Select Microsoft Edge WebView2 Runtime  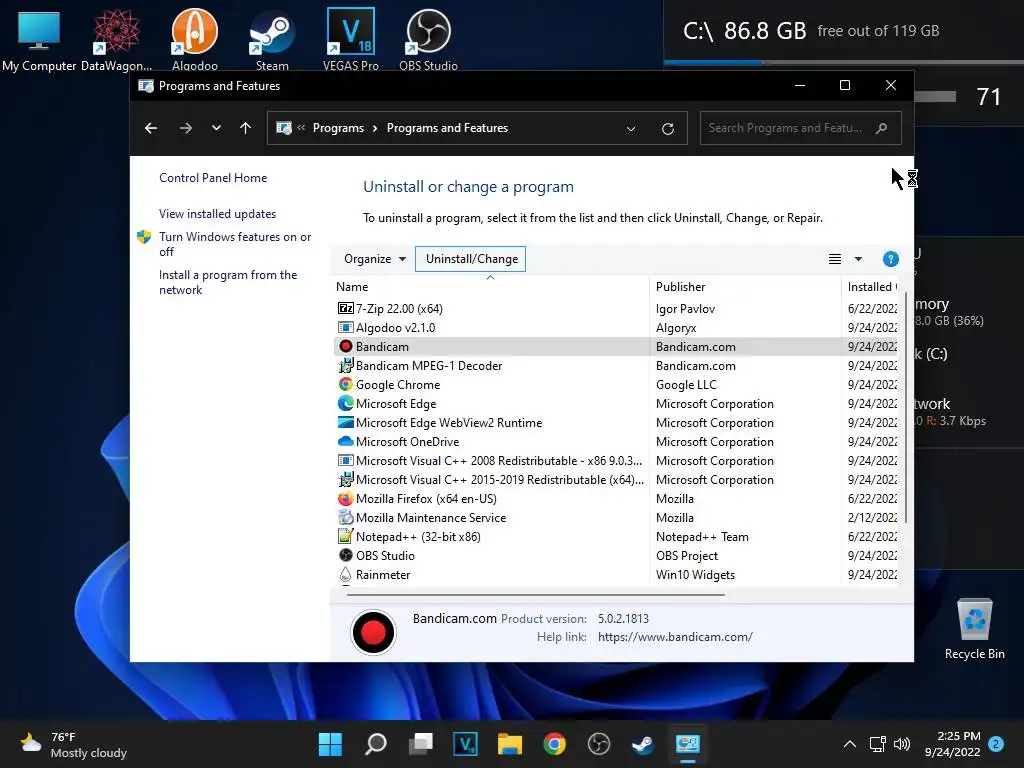[x=616, y=422]
